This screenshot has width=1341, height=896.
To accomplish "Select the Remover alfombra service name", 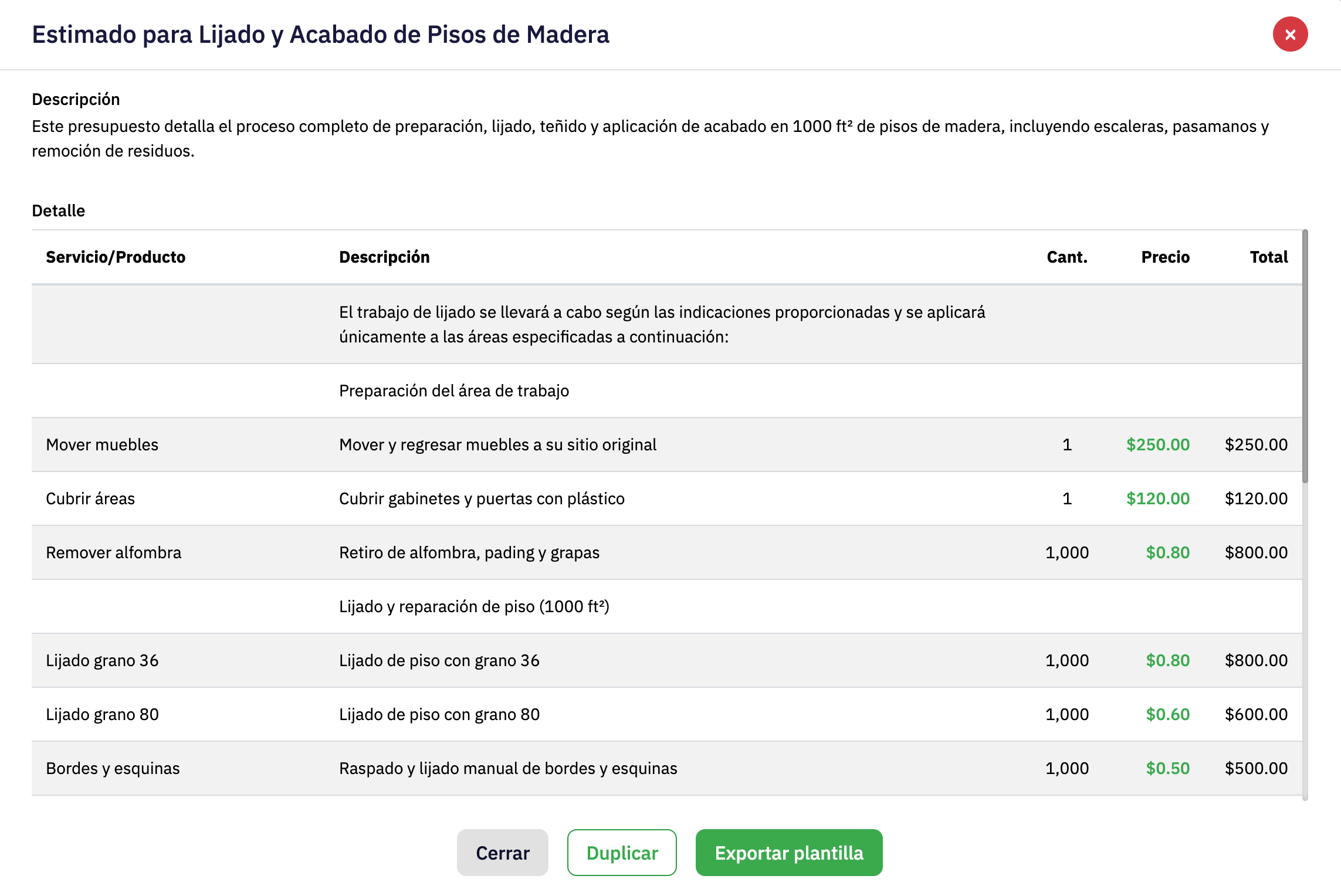I will (x=114, y=552).
